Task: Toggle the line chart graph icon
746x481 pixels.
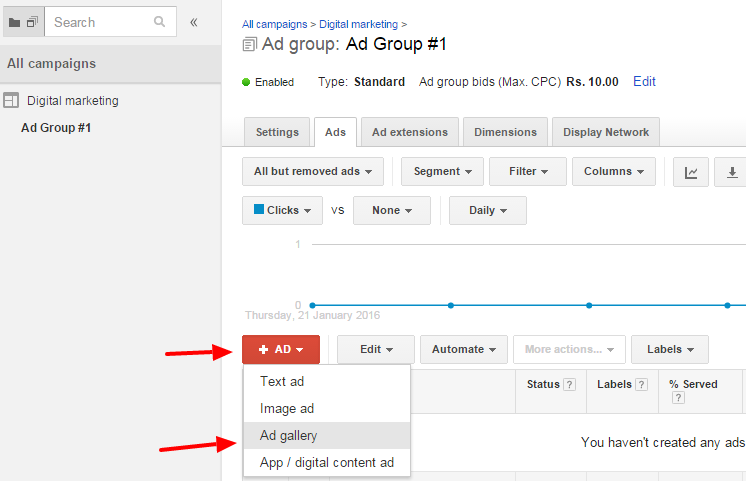Action: pyautogui.click(x=691, y=172)
